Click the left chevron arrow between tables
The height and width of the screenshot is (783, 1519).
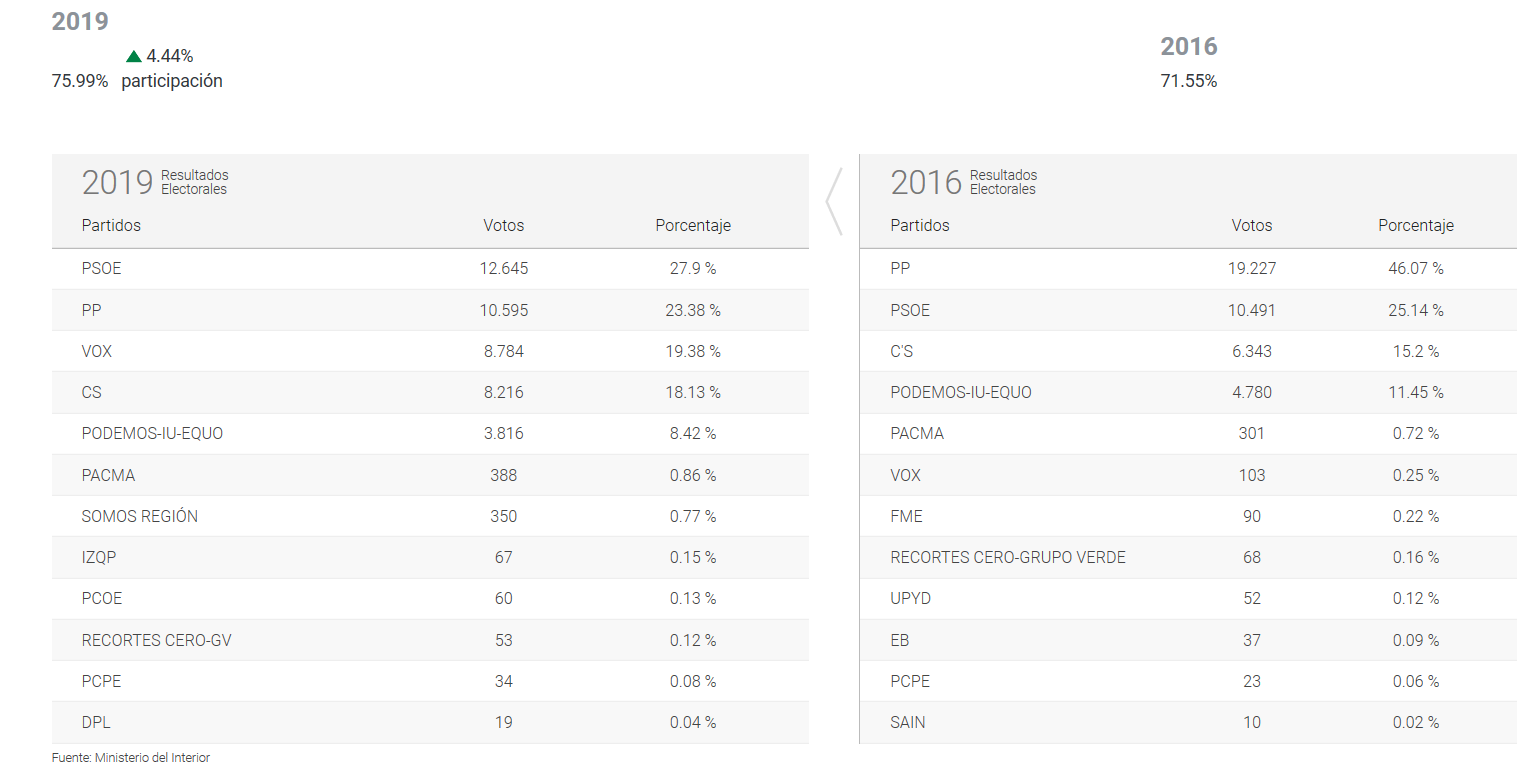(x=834, y=202)
